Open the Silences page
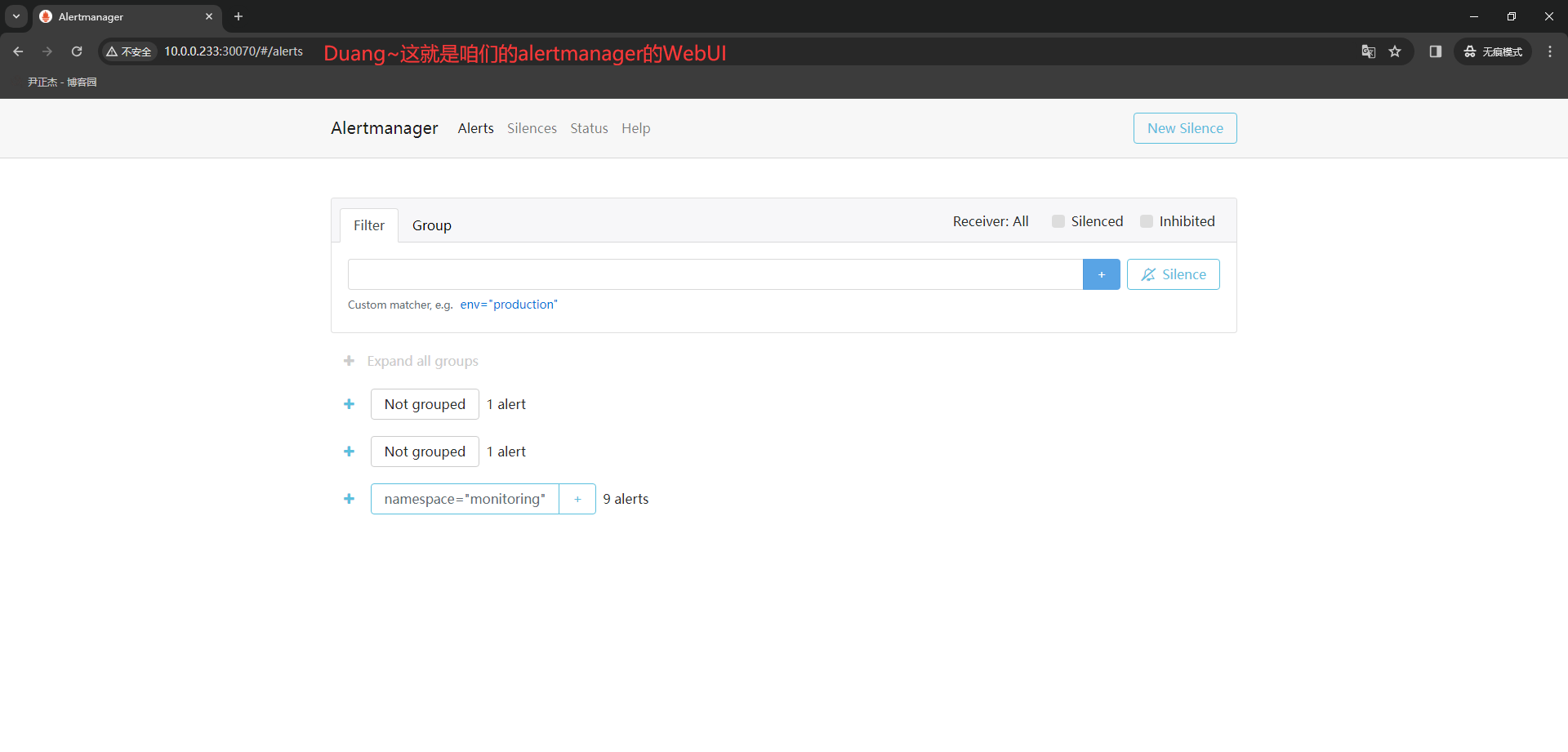Screen dimensions: 1568x752 pyautogui.click(x=532, y=128)
